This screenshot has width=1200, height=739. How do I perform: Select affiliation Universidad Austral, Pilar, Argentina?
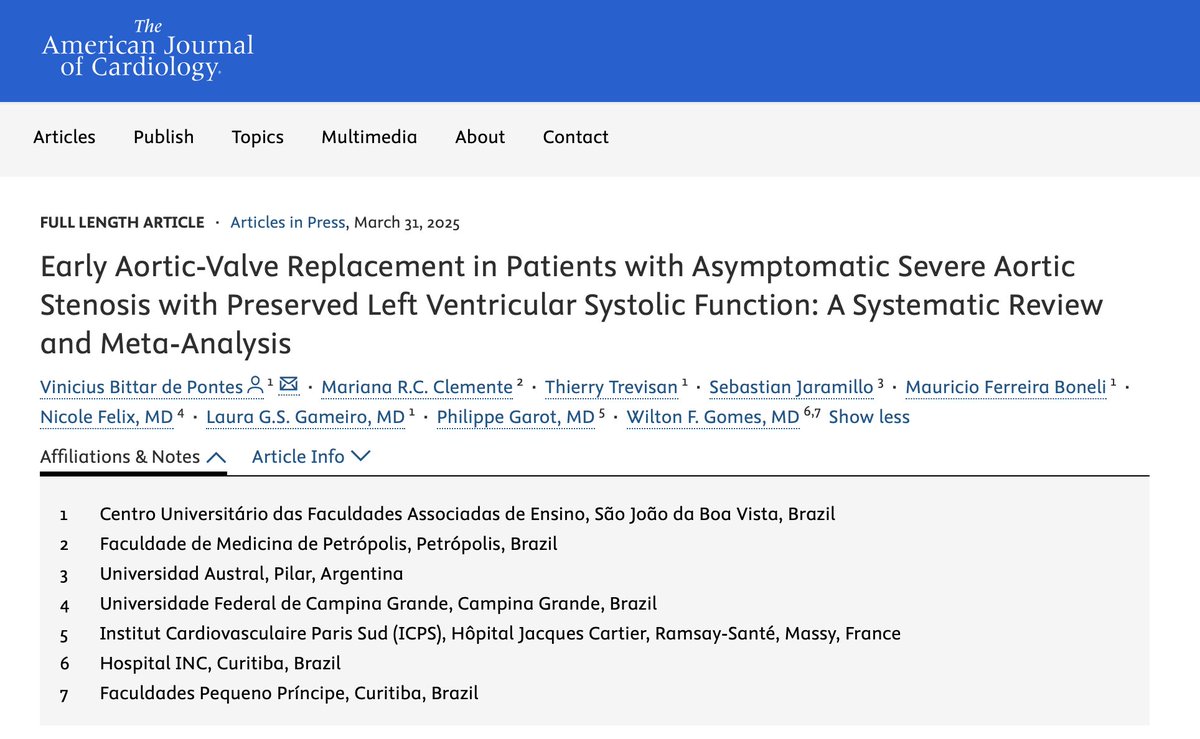pyautogui.click(x=251, y=574)
